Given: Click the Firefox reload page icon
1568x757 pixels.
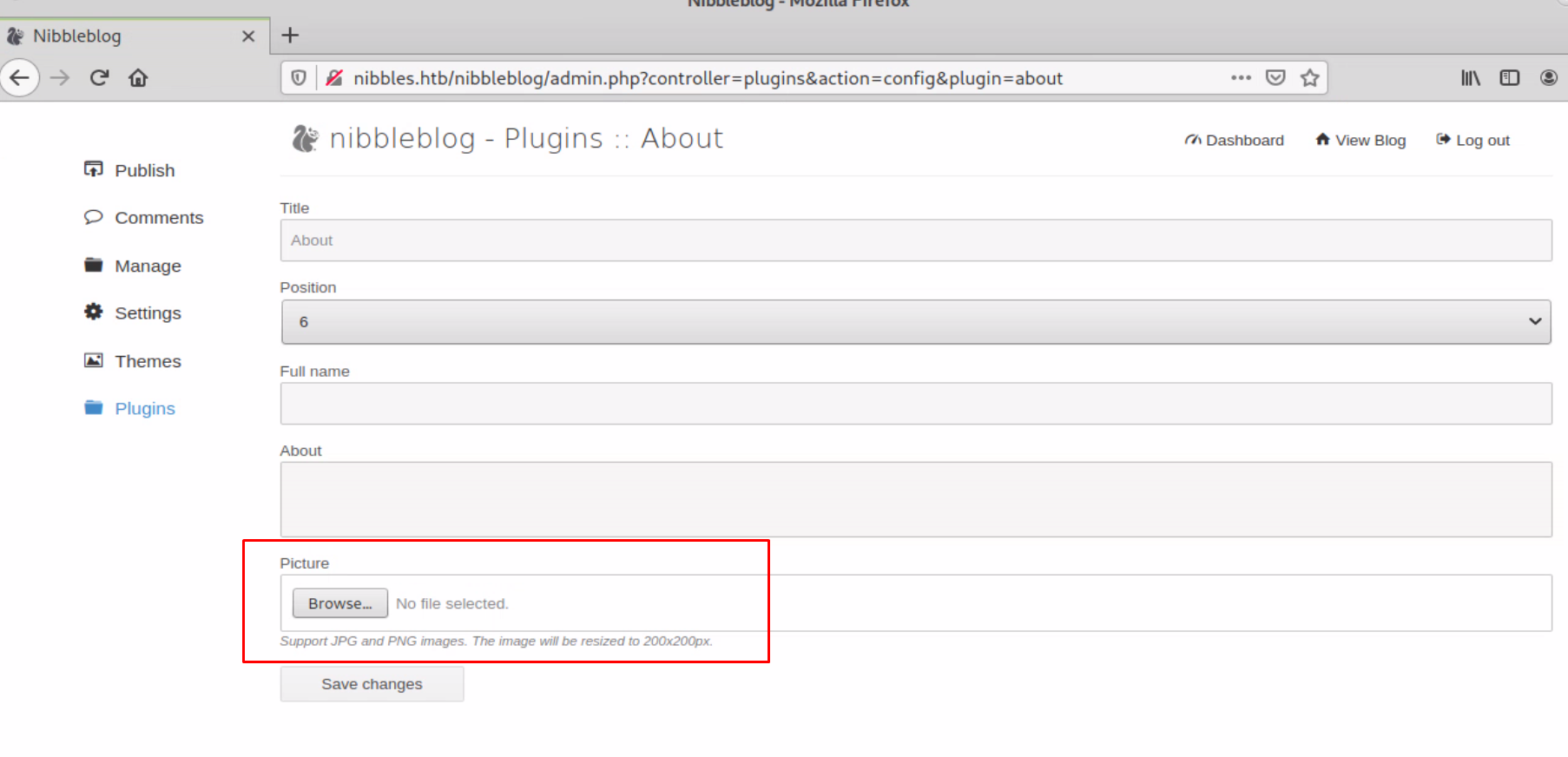Looking at the screenshot, I should (x=99, y=78).
